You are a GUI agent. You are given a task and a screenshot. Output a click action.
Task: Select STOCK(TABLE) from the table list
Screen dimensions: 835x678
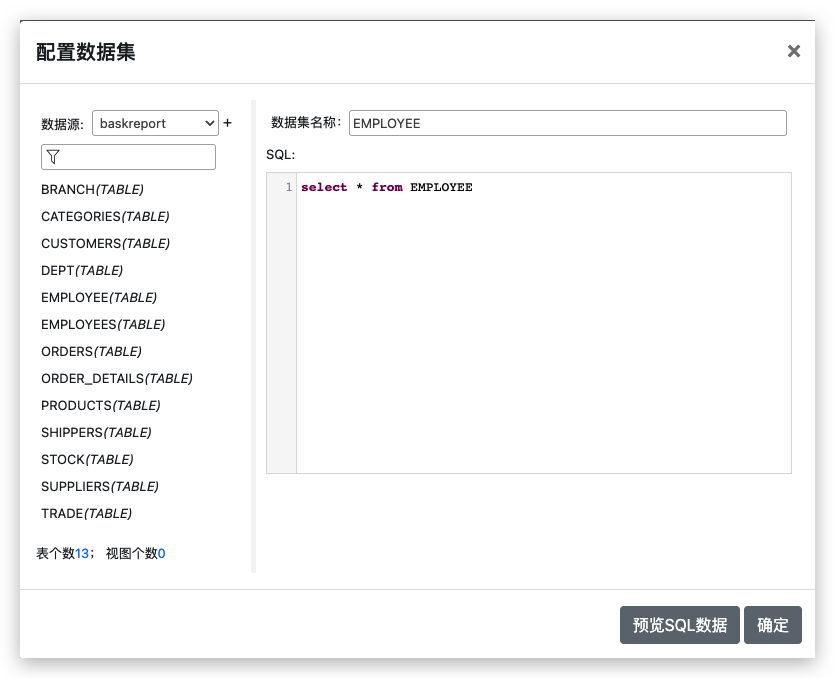87,459
